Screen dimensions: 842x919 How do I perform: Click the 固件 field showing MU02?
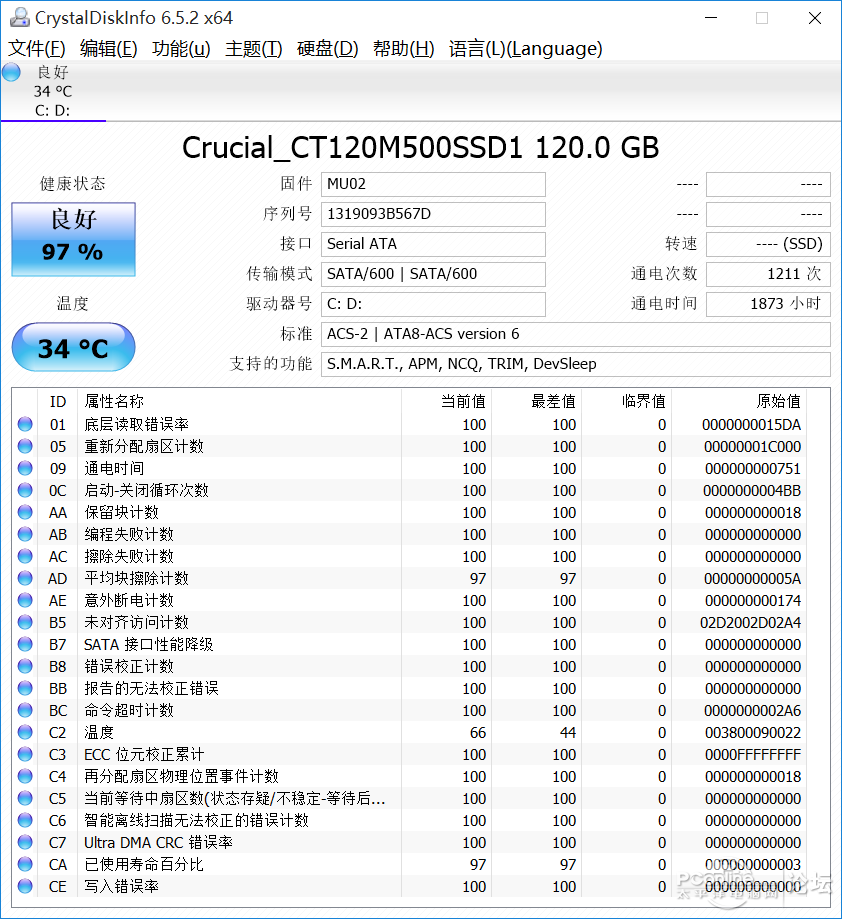click(x=433, y=184)
